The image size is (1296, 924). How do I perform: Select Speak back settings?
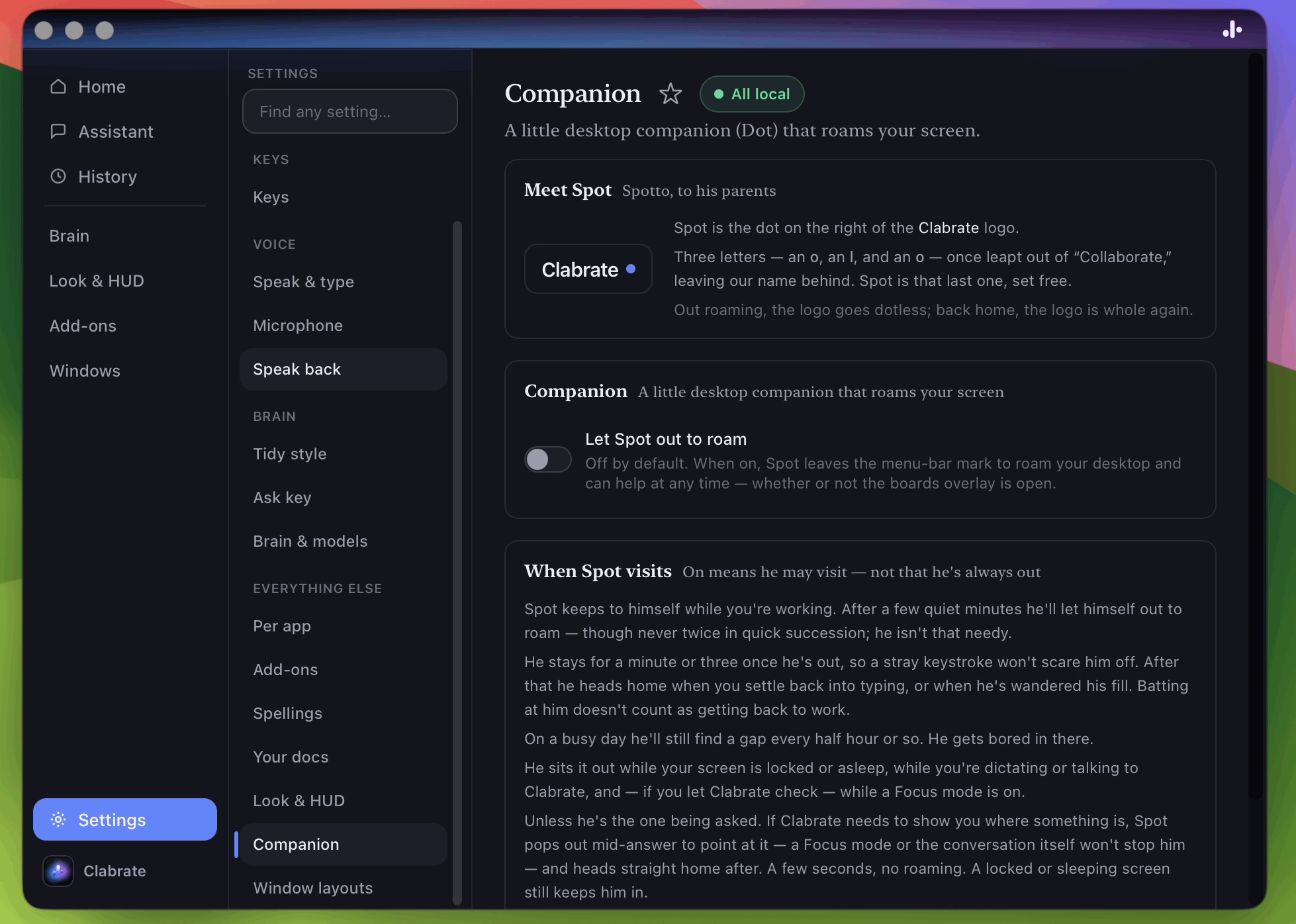(344, 369)
